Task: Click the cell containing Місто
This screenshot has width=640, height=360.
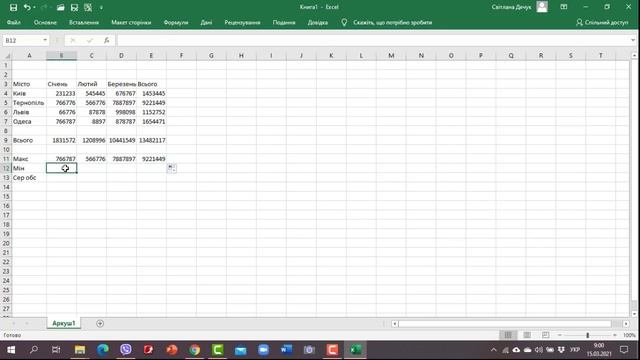Action: pos(29,84)
